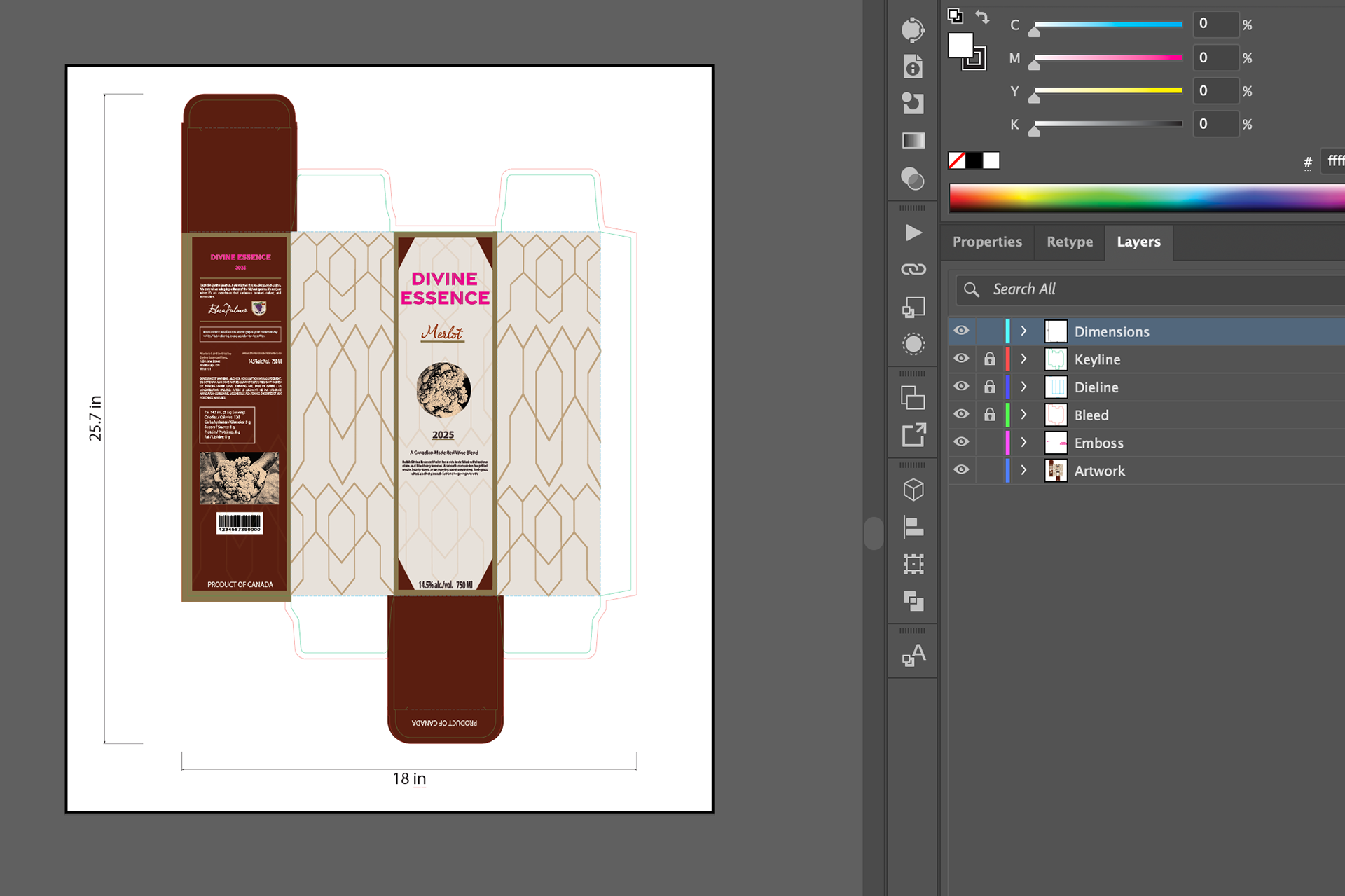Click the hex color value field
This screenshot has width=1345, height=896.
(x=1332, y=161)
